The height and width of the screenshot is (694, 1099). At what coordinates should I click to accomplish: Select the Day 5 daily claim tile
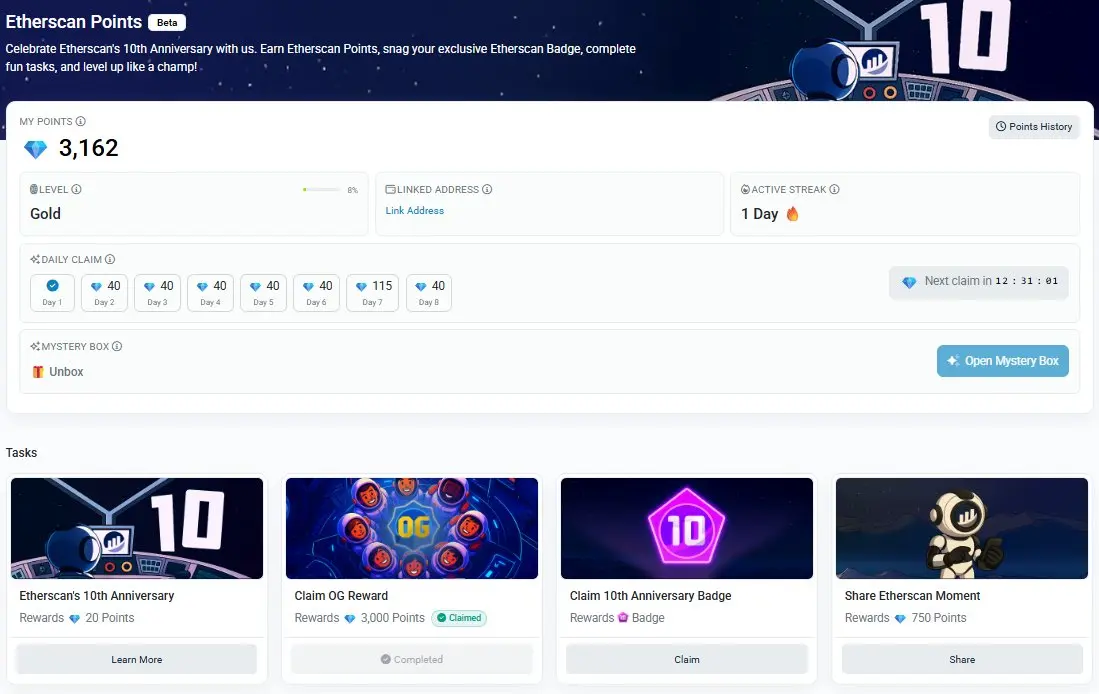[x=264, y=292]
